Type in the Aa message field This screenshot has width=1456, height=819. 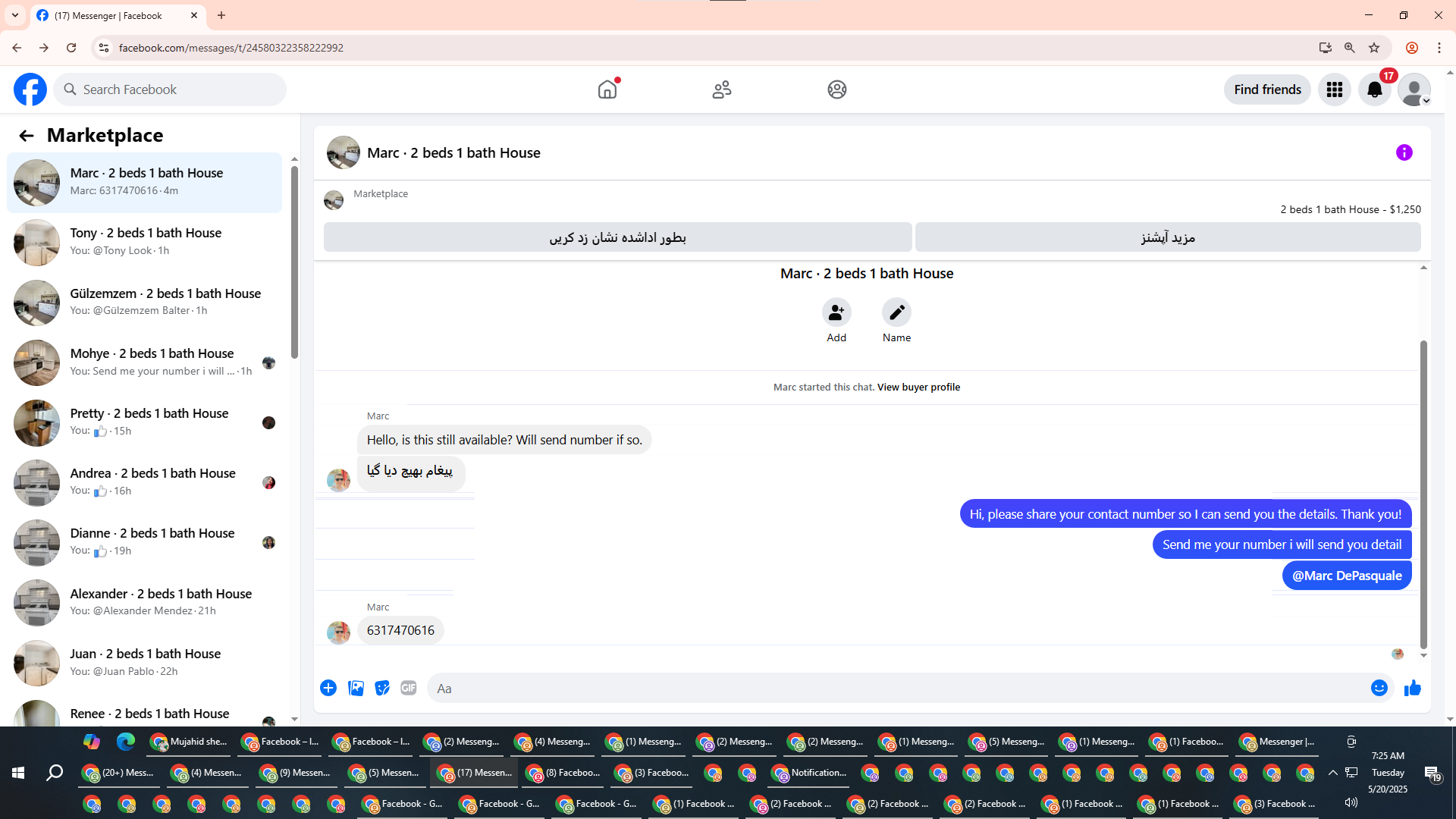click(x=895, y=689)
